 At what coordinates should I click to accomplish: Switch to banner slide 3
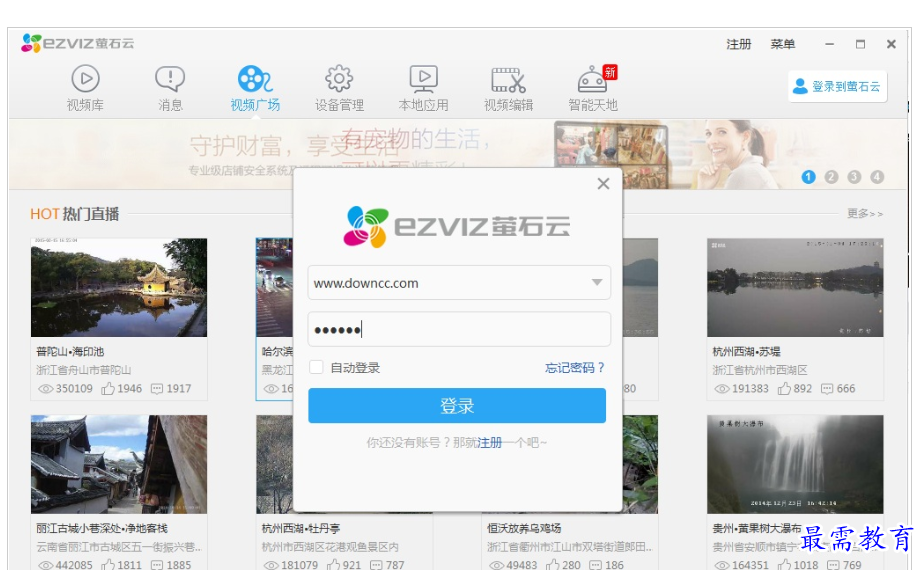(x=854, y=176)
